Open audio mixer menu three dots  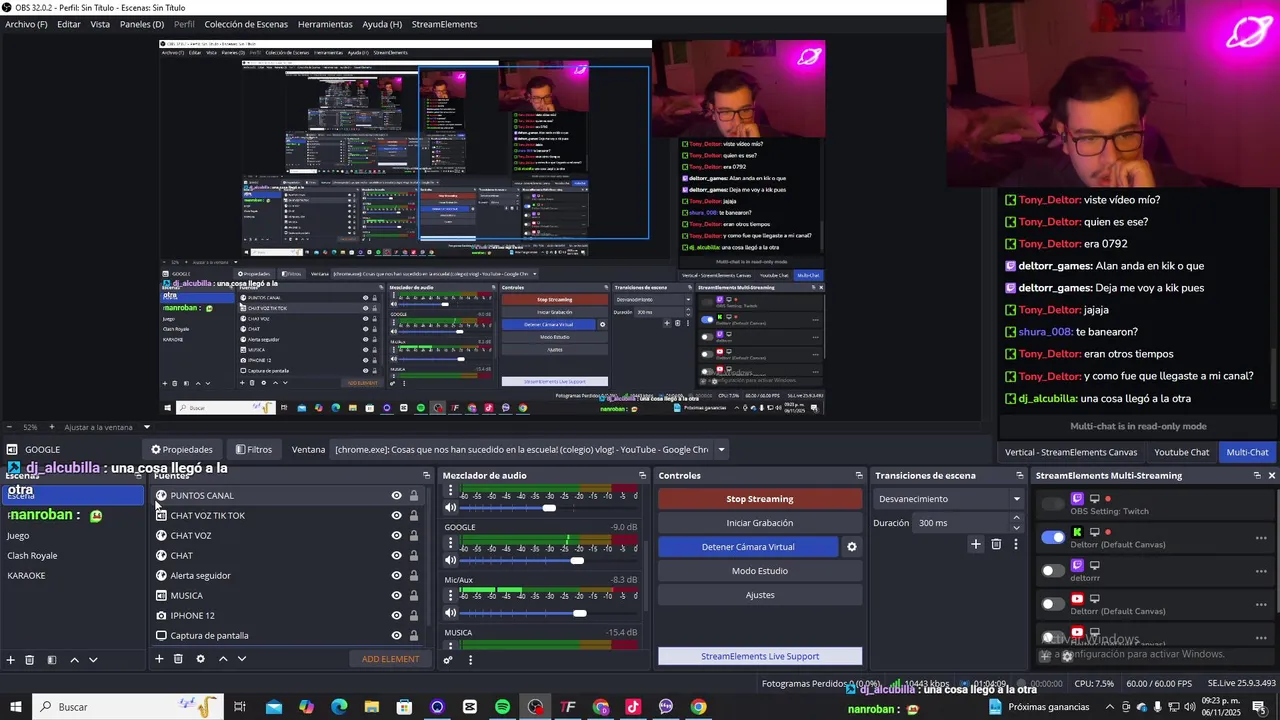pyautogui.click(x=470, y=659)
